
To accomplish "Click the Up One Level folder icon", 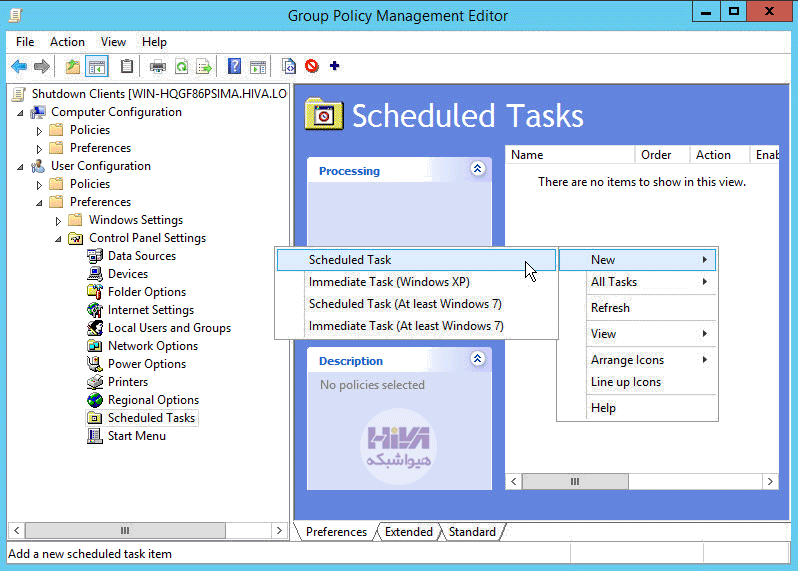I will click(x=73, y=66).
